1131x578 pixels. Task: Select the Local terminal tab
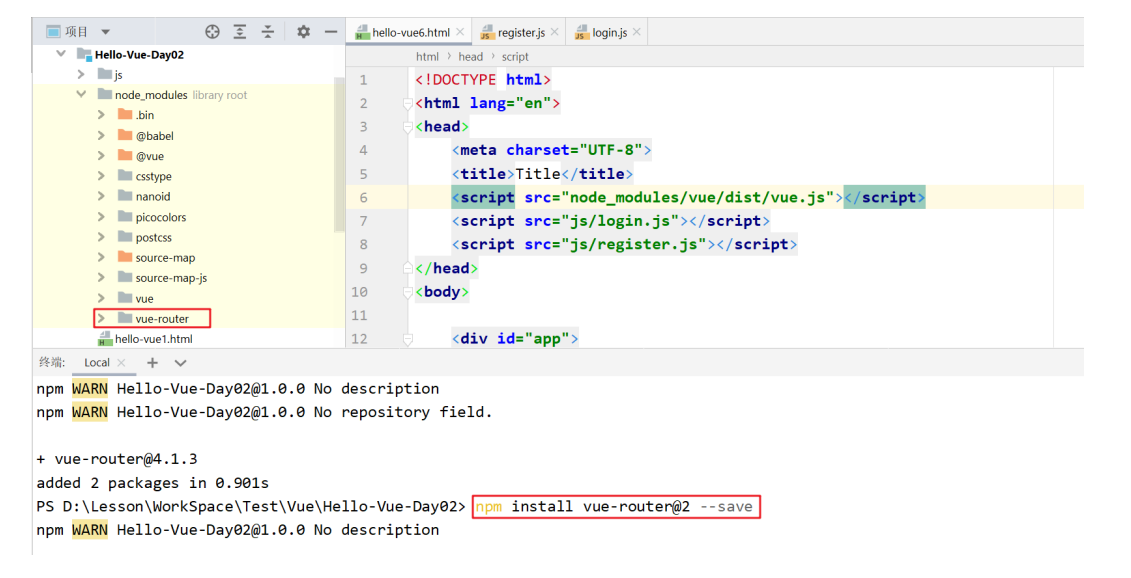click(x=97, y=362)
